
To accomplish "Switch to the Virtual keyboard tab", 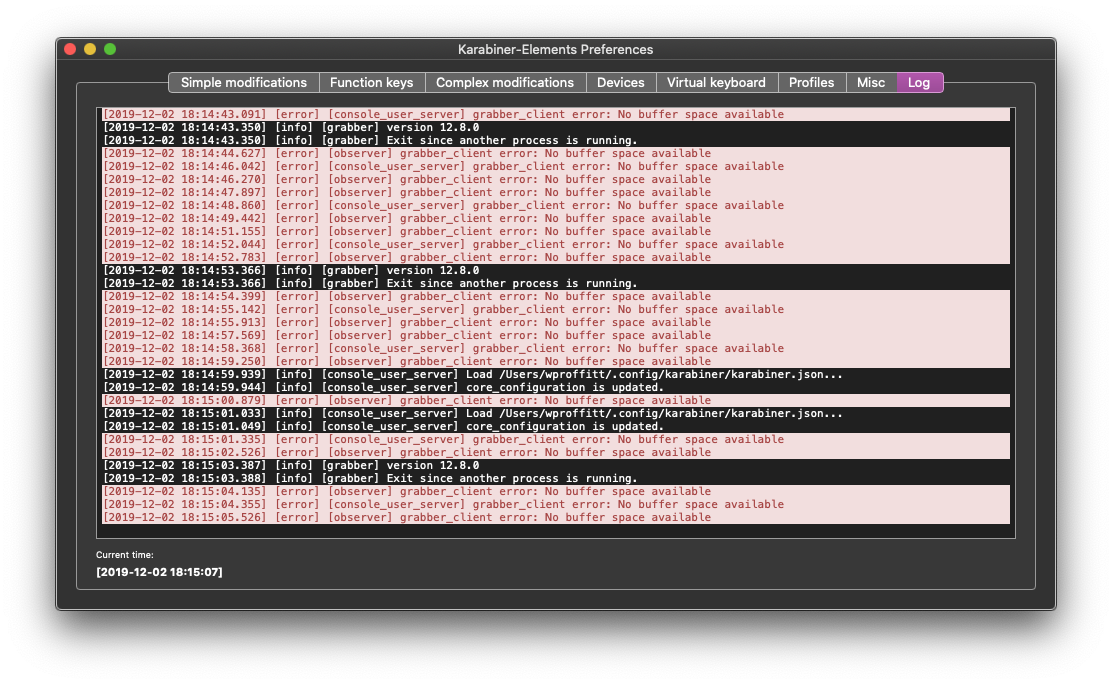I will (x=715, y=82).
